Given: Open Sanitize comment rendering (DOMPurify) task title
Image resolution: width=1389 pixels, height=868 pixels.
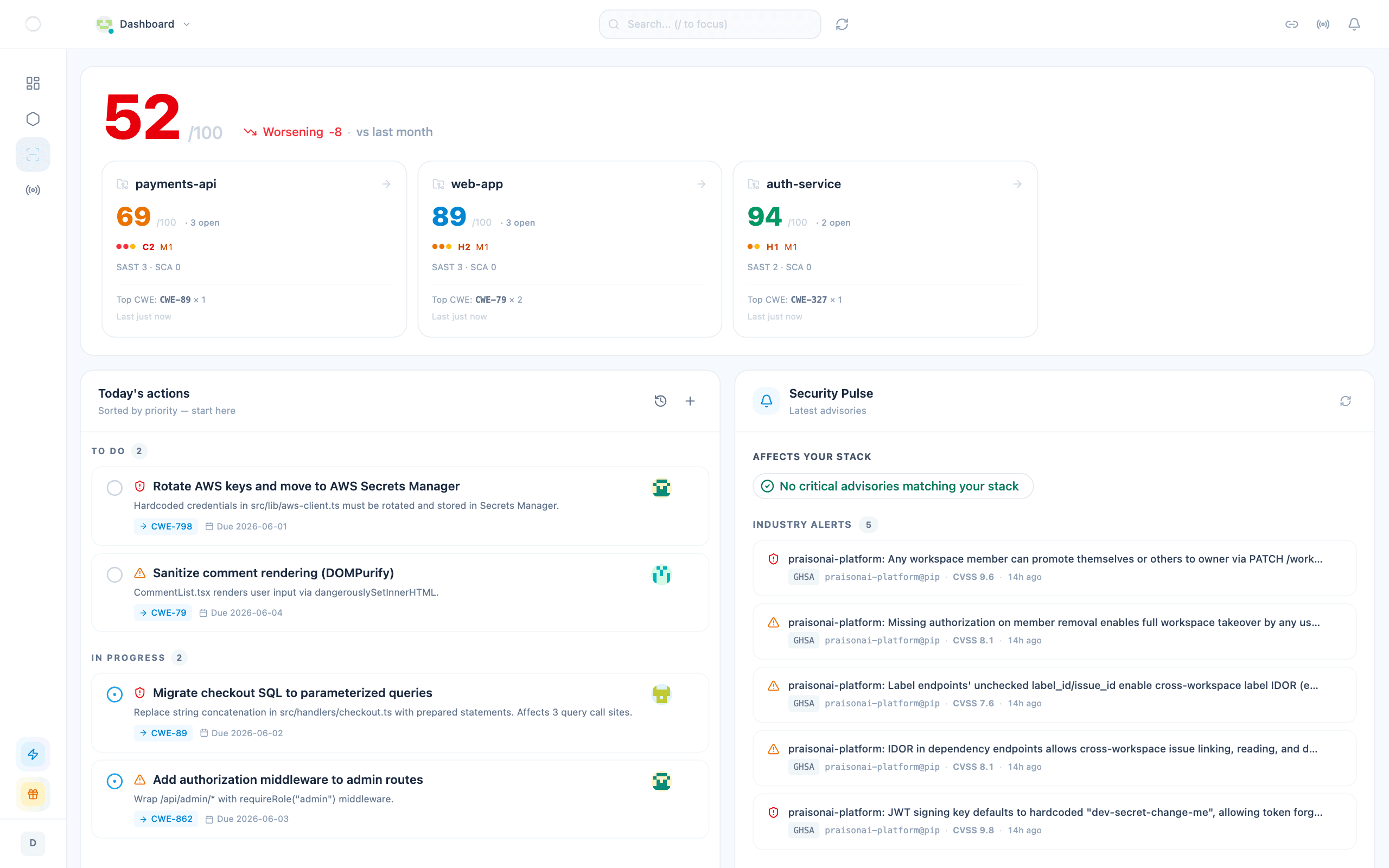Looking at the screenshot, I should pos(273,572).
